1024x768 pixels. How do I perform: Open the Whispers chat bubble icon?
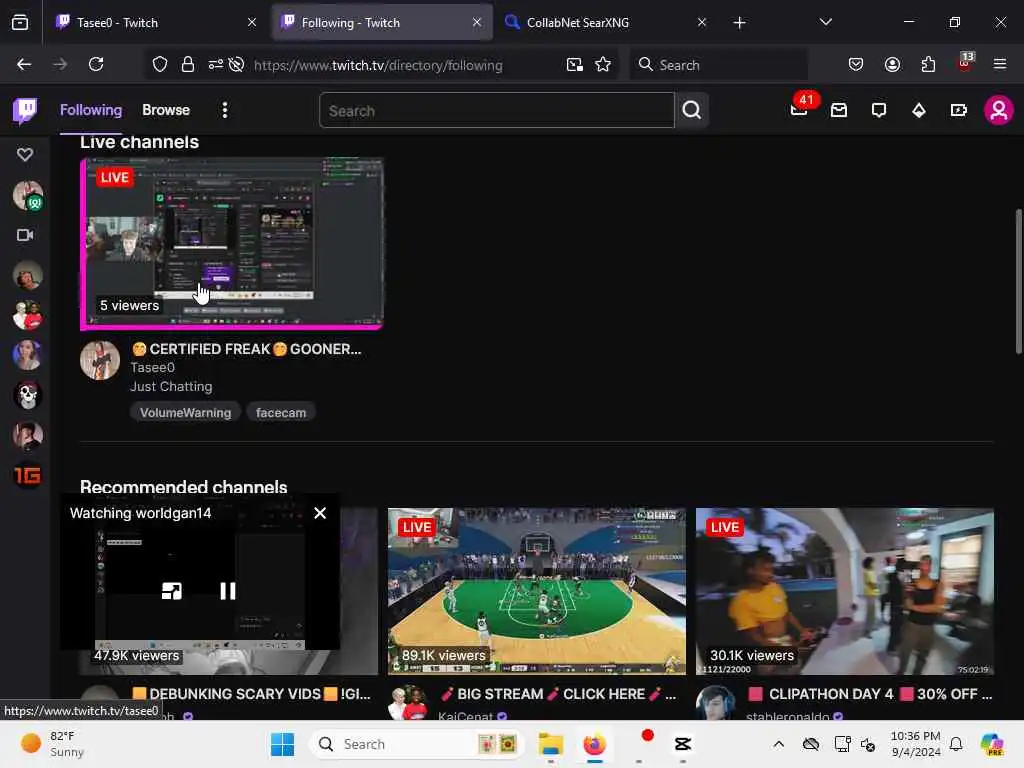pos(879,110)
